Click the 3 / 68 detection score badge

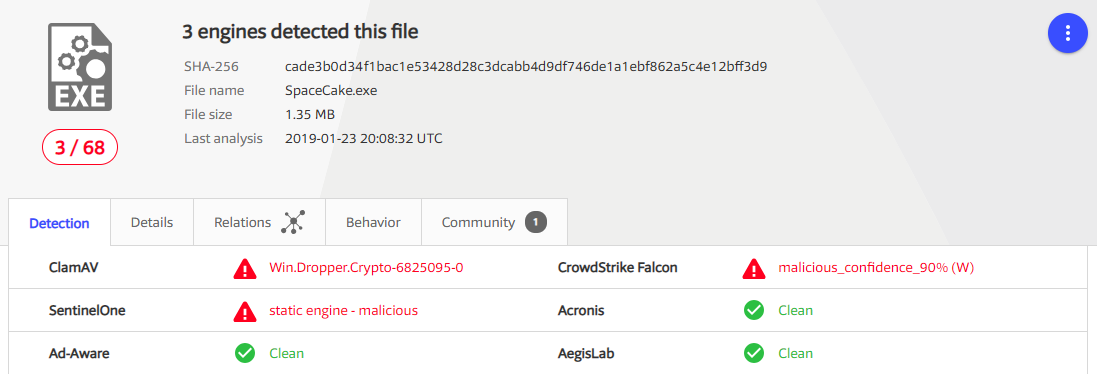tap(80, 148)
